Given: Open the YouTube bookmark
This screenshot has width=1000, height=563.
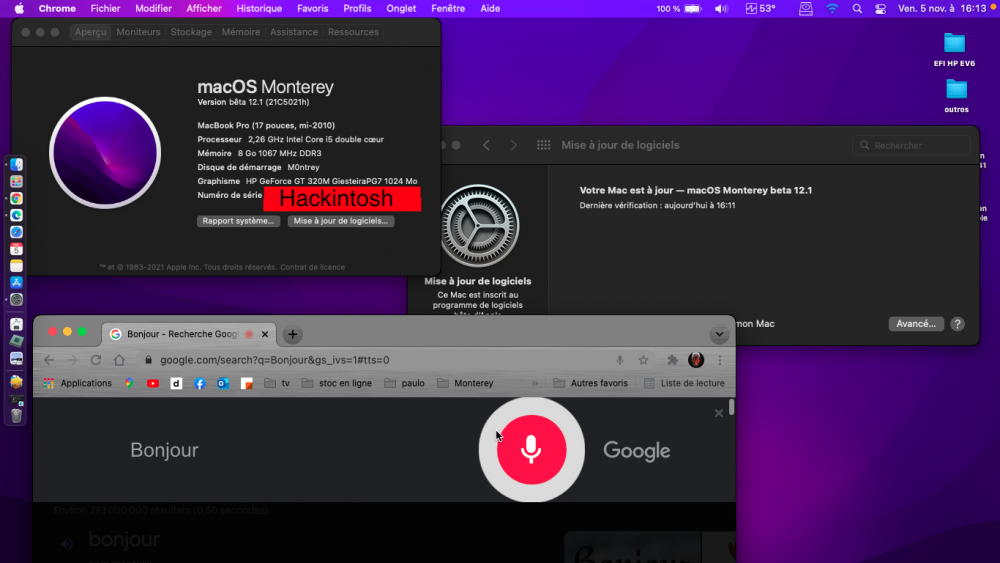Looking at the screenshot, I should [153, 383].
